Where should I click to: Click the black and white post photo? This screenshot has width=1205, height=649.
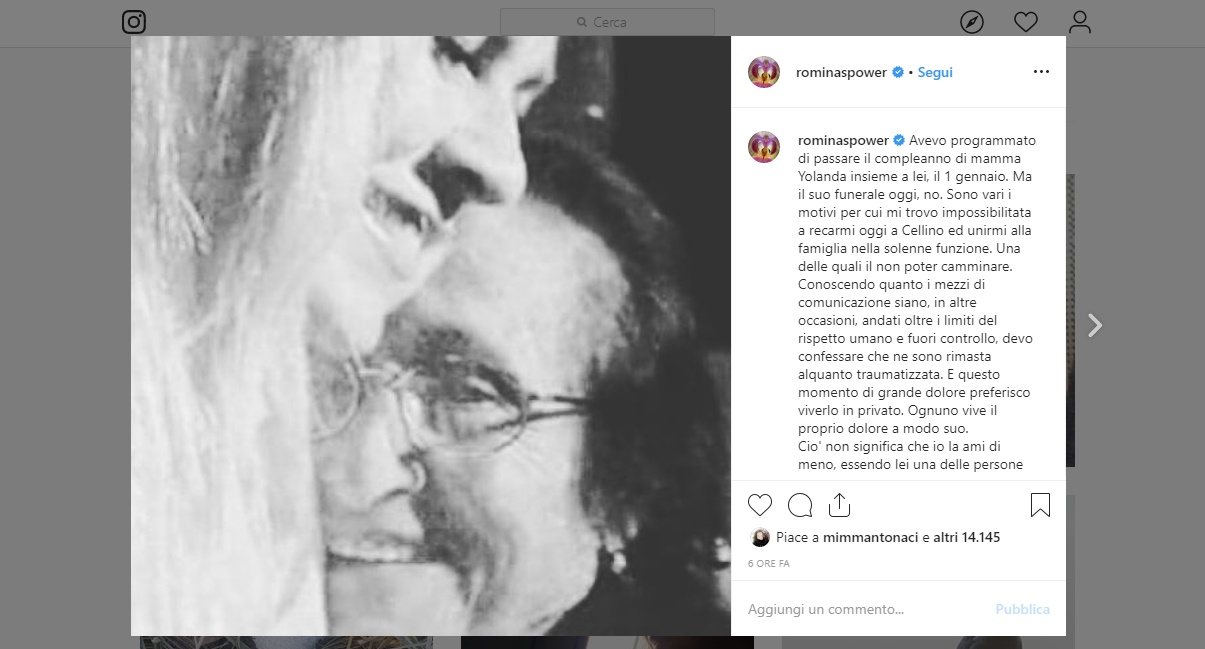(431, 336)
